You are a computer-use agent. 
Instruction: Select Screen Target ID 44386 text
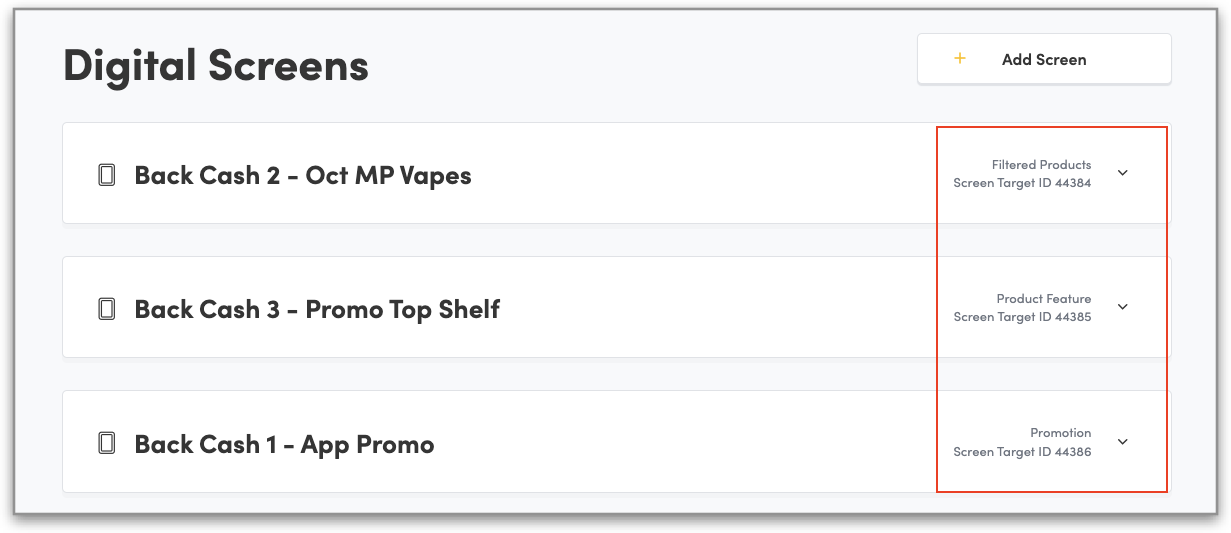point(1022,452)
